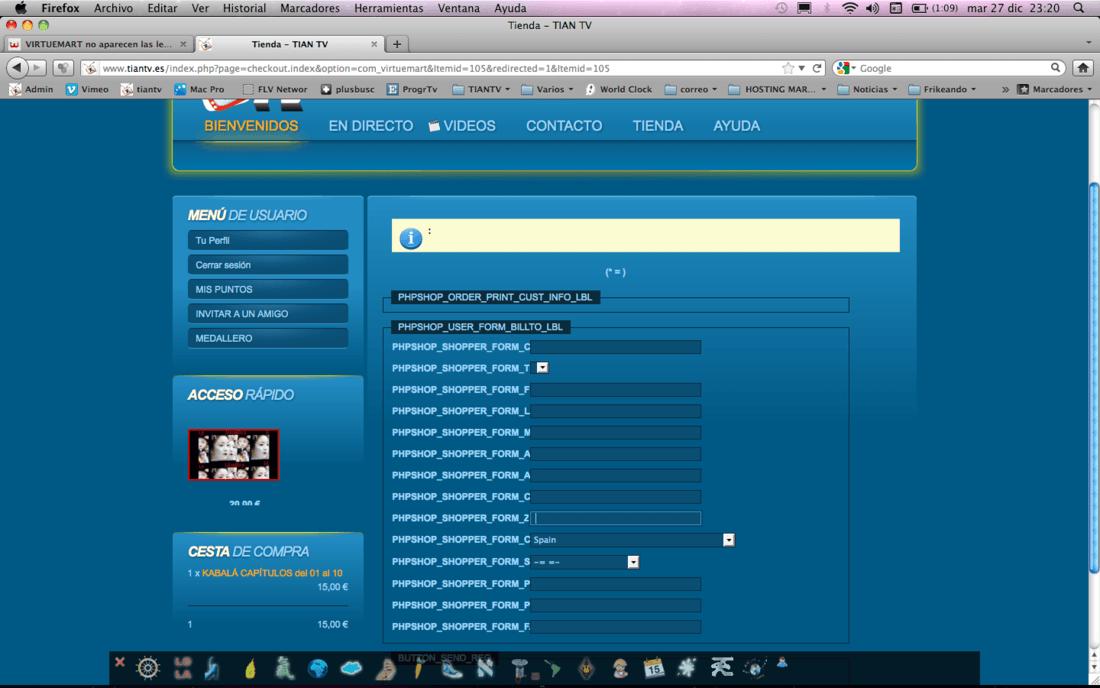Click the volume icon in menu bar
The width and height of the screenshot is (1100, 688).
click(x=872, y=8)
